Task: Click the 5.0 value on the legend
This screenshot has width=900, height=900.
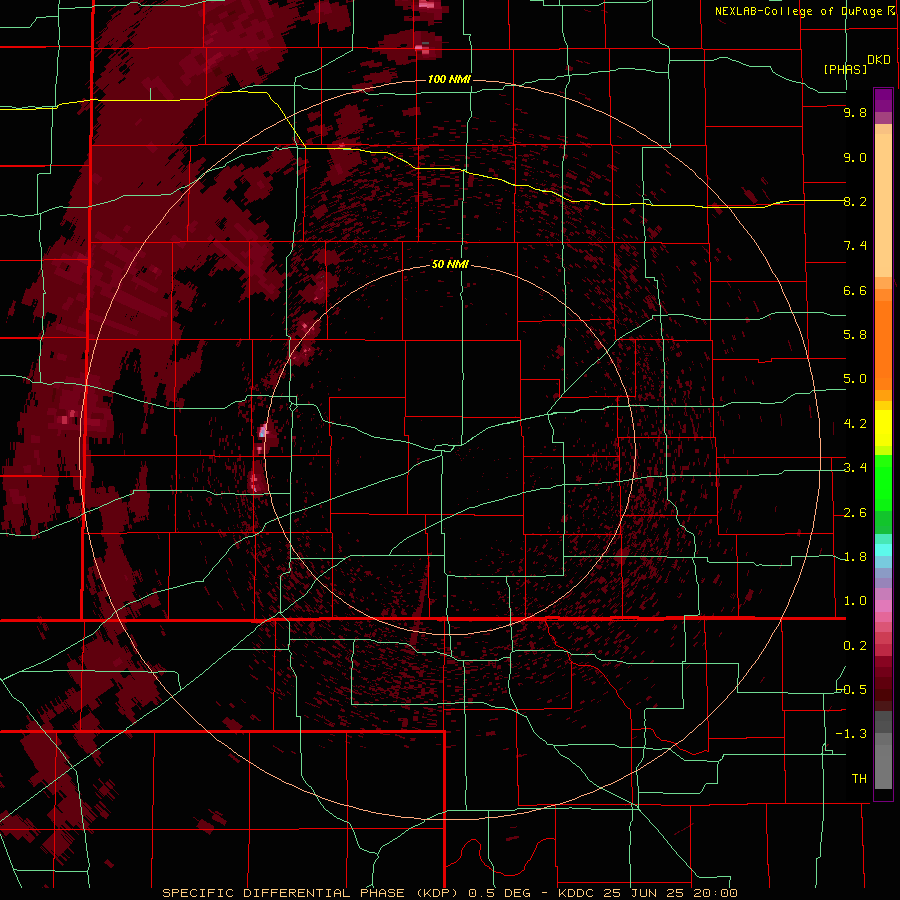Action: [x=855, y=379]
